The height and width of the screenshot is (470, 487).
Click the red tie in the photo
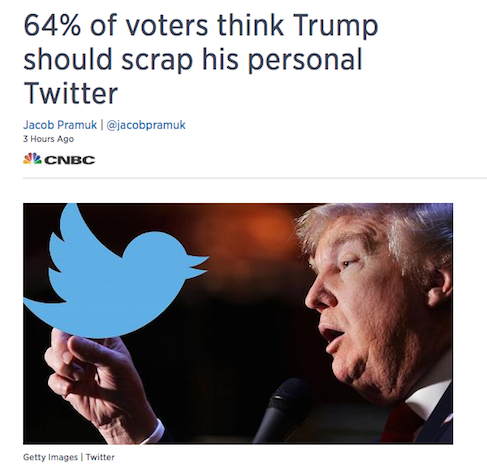pos(400,423)
